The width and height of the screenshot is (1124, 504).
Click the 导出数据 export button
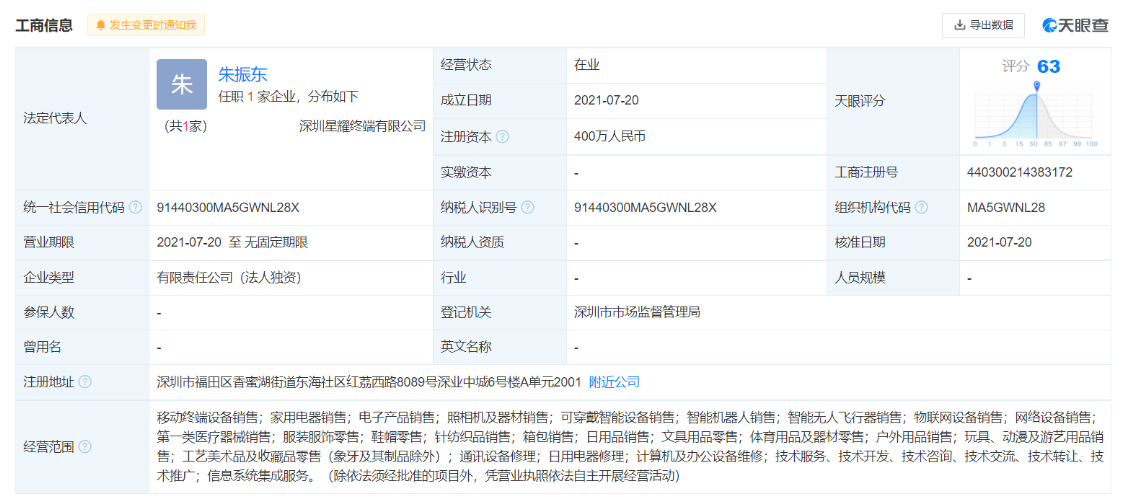983,25
